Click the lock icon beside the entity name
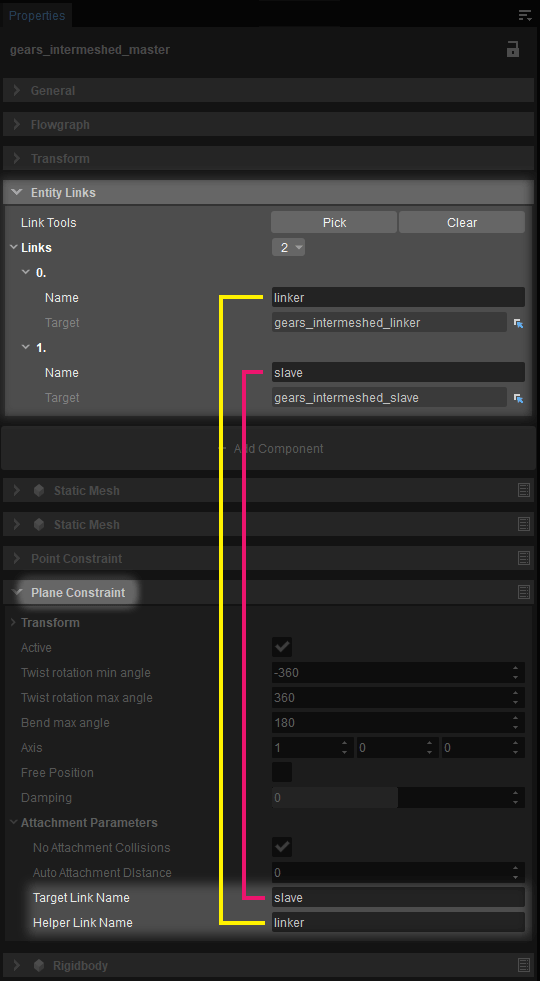The width and height of the screenshot is (540, 981). (x=513, y=49)
